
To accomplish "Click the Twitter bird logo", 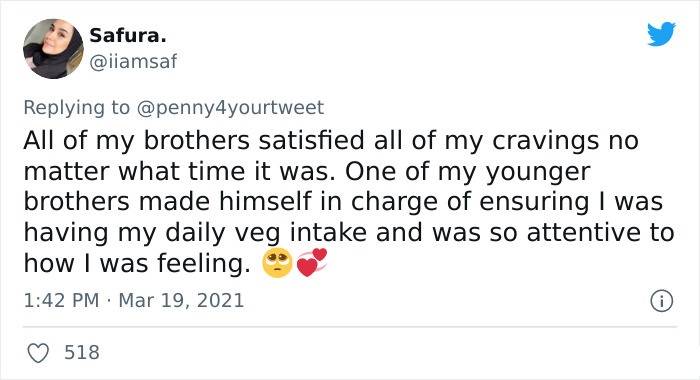I will point(661,34).
